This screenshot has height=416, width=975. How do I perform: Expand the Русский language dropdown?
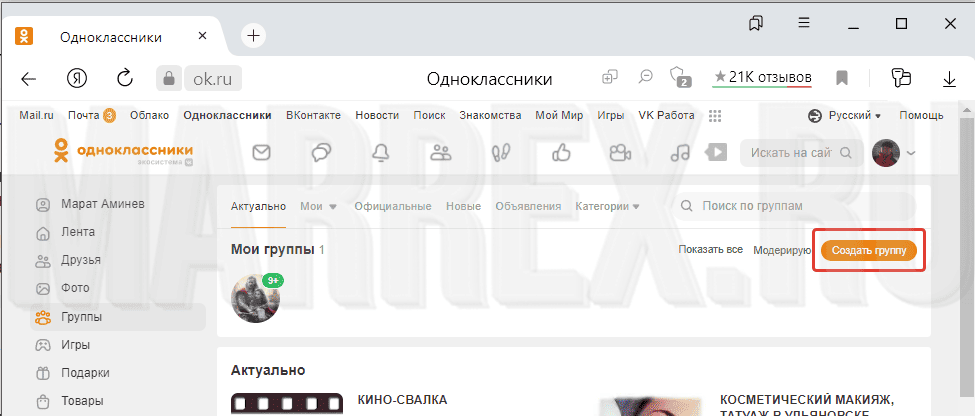[x=844, y=116]
